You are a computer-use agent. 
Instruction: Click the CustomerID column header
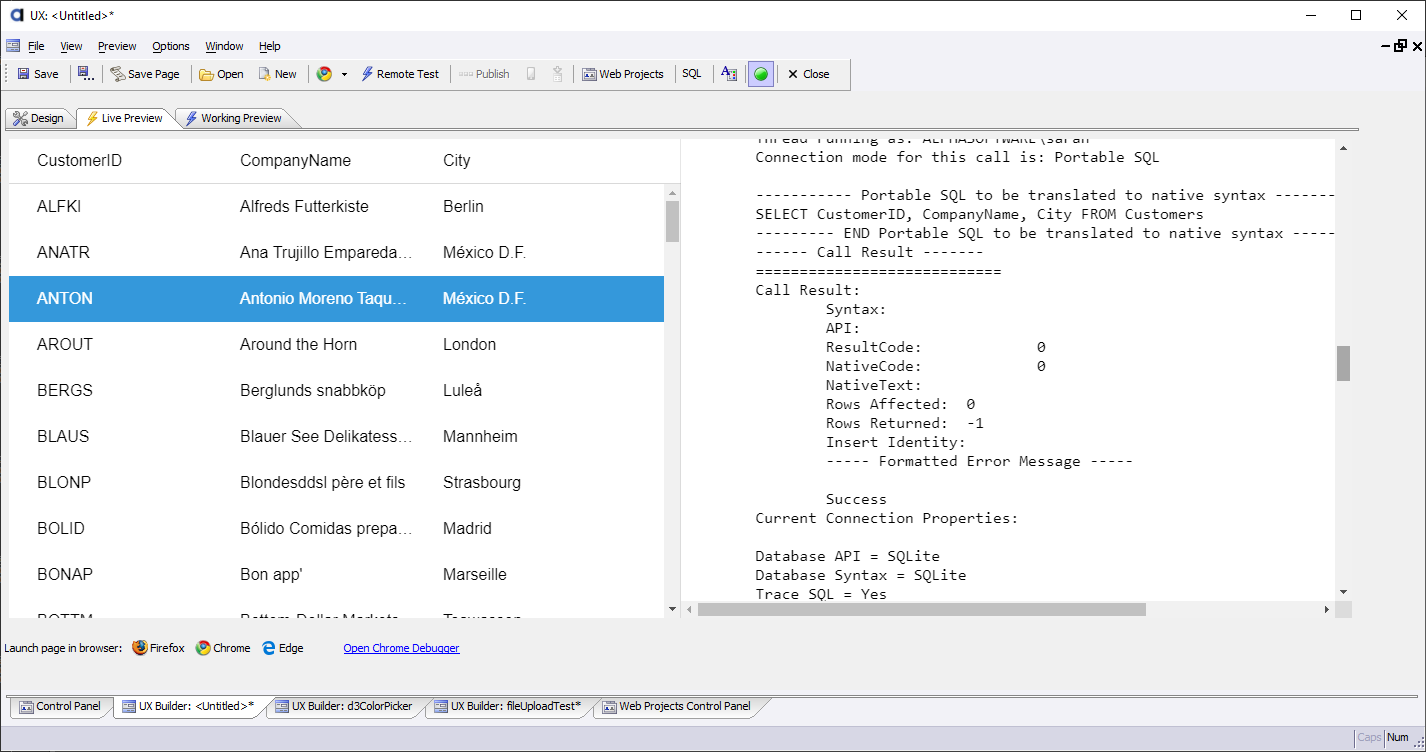coord(80,161)
